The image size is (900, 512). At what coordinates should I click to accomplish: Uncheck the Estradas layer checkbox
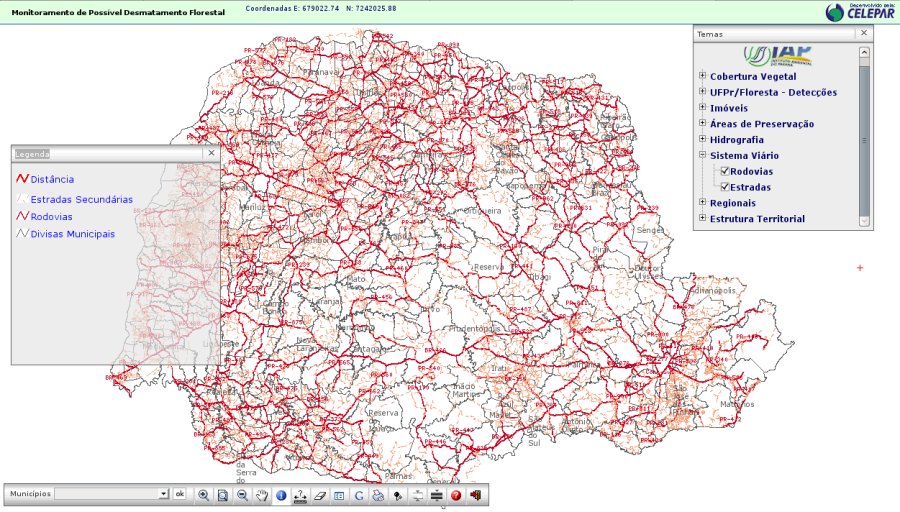tap(725, 187)
